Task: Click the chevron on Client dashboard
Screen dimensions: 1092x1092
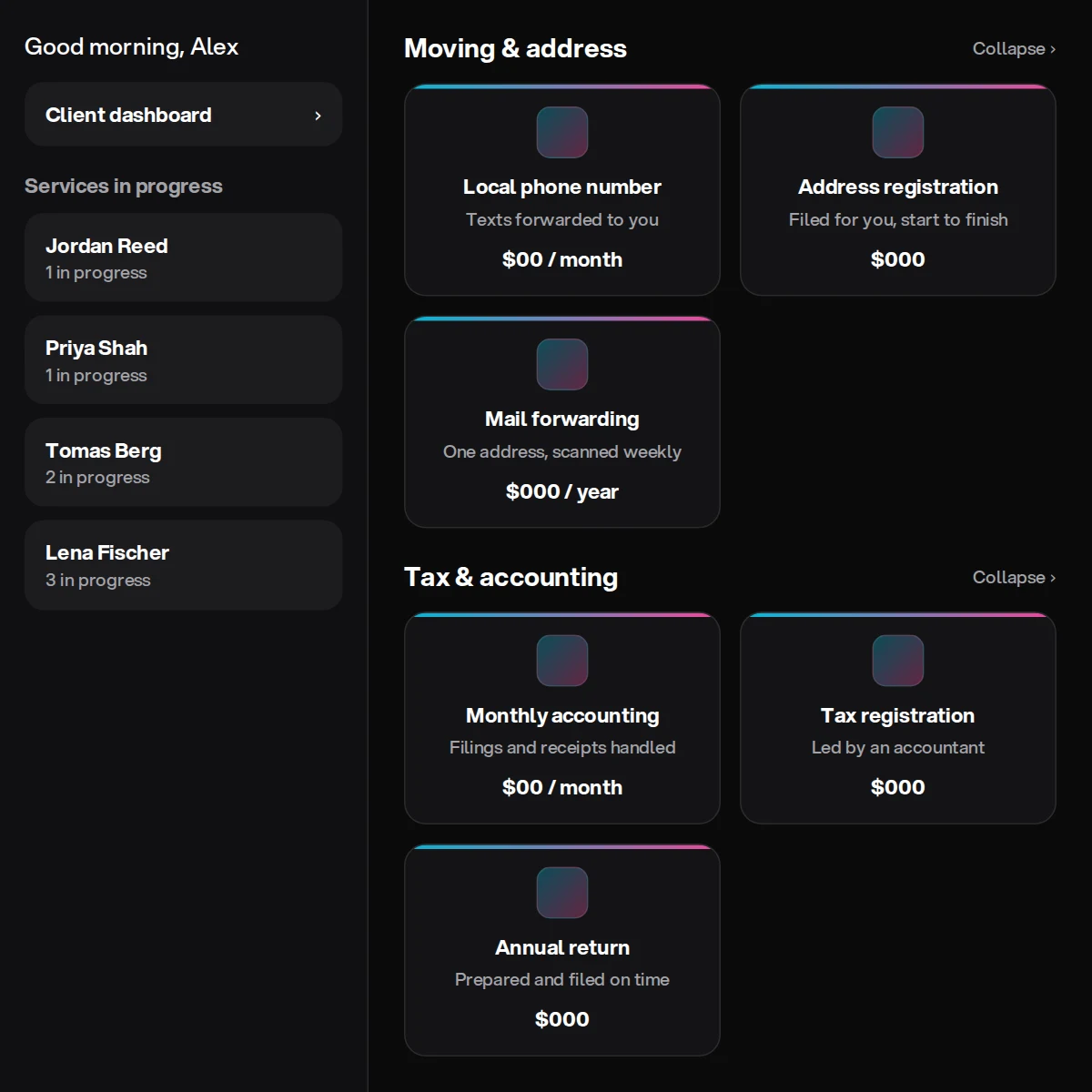Action: (x=318, y=116)
